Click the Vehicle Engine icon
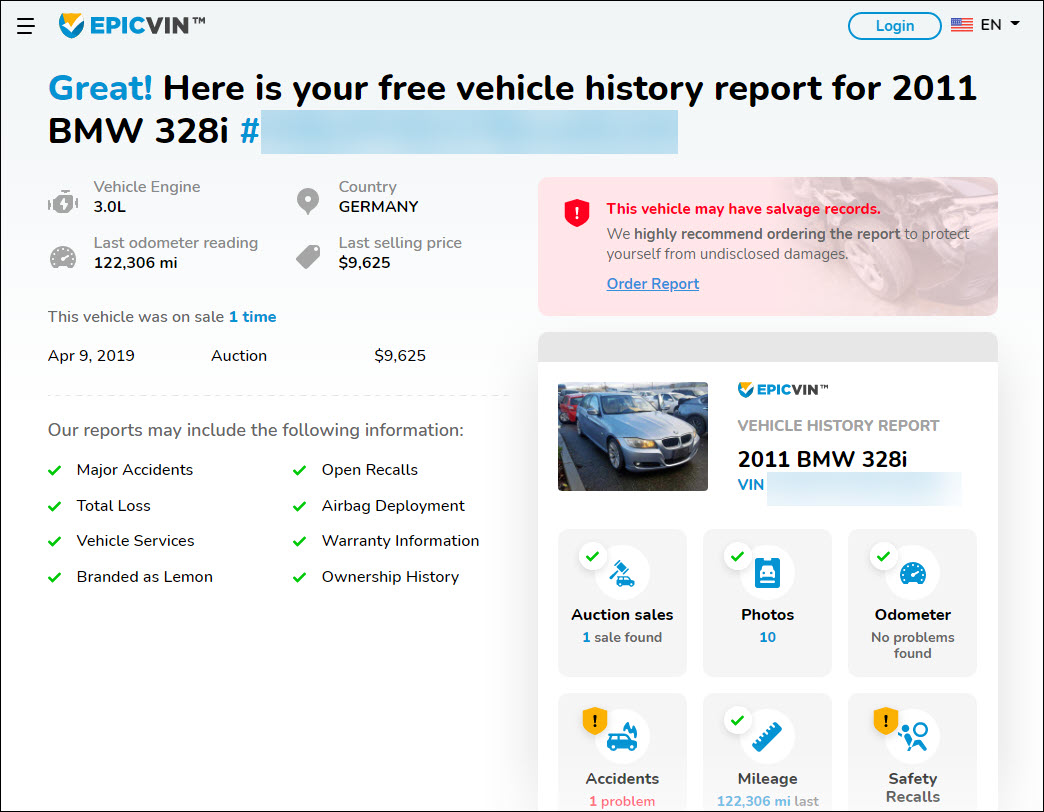Screen dimensions: 1044x812 click(63, 202)
